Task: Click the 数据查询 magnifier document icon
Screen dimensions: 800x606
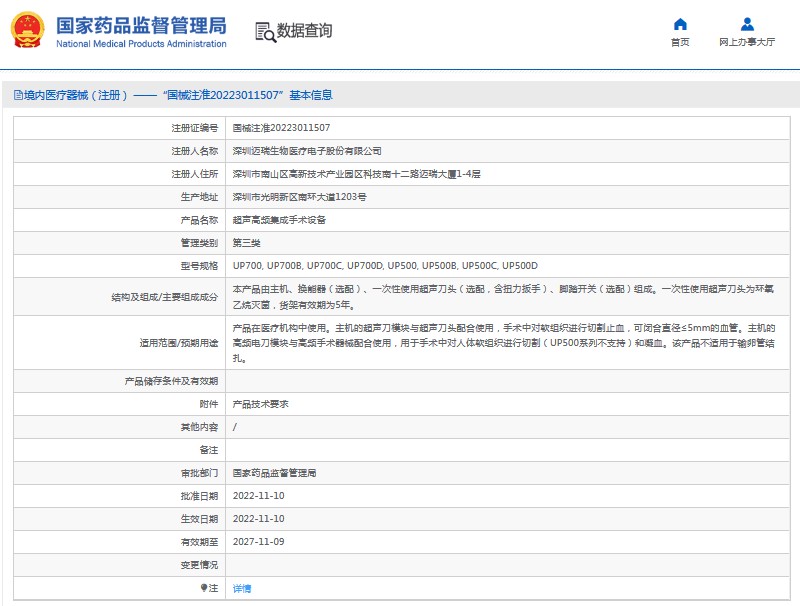Action: click(x=264, y=32)
